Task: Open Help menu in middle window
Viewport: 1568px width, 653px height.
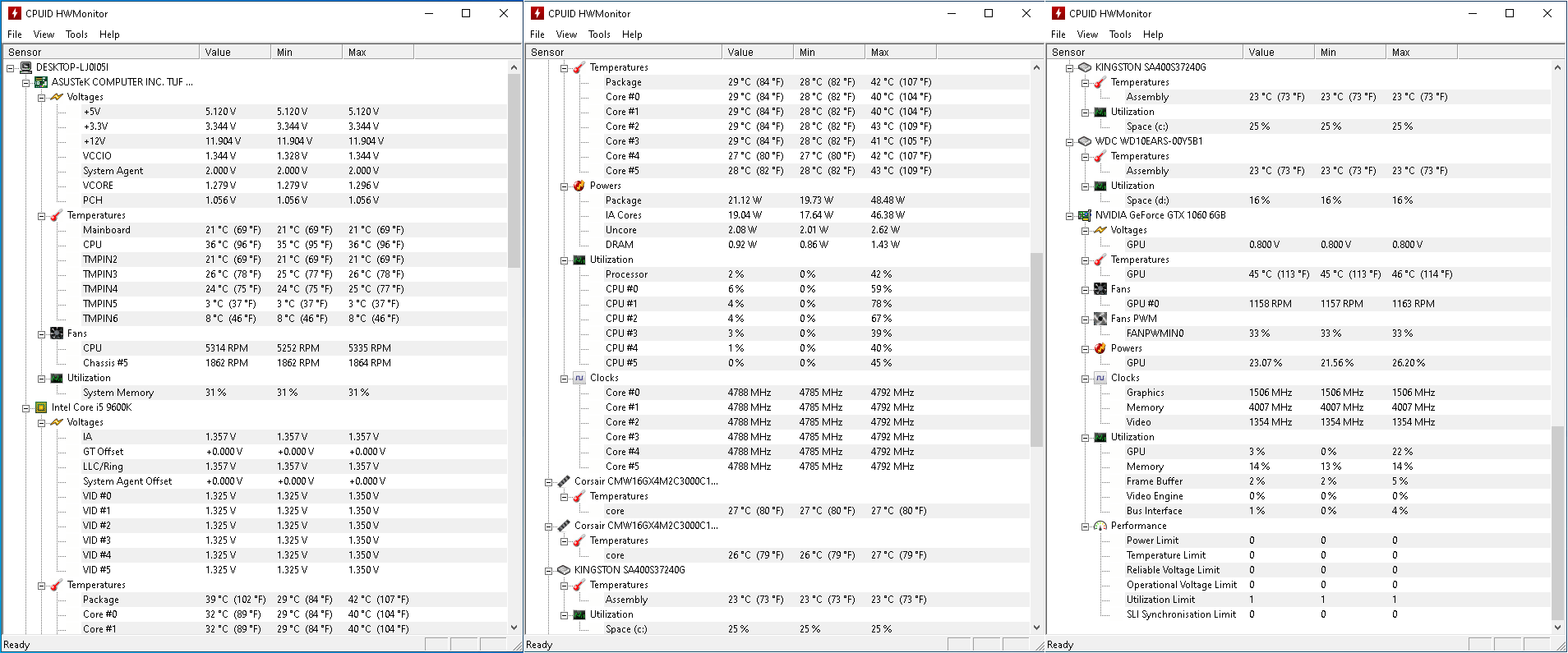Action: pos(632,34)
